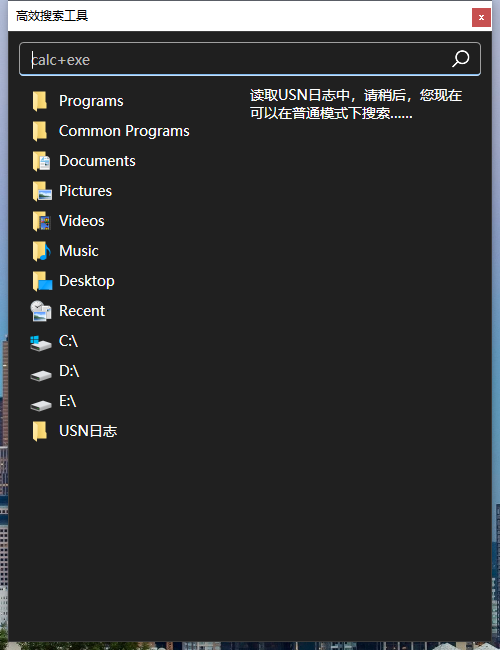Choose the Pictures entry label

(x=85, y=191)
